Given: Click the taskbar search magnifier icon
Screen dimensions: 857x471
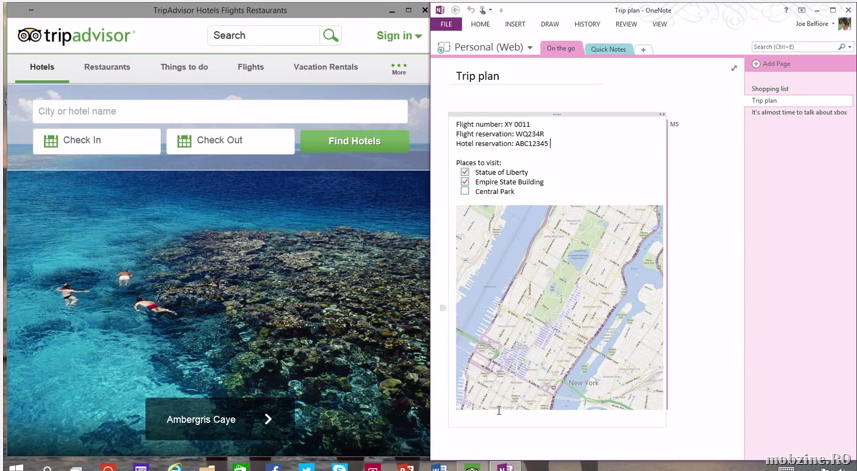Looking at the screenshot, I should [x=48, y=468].
